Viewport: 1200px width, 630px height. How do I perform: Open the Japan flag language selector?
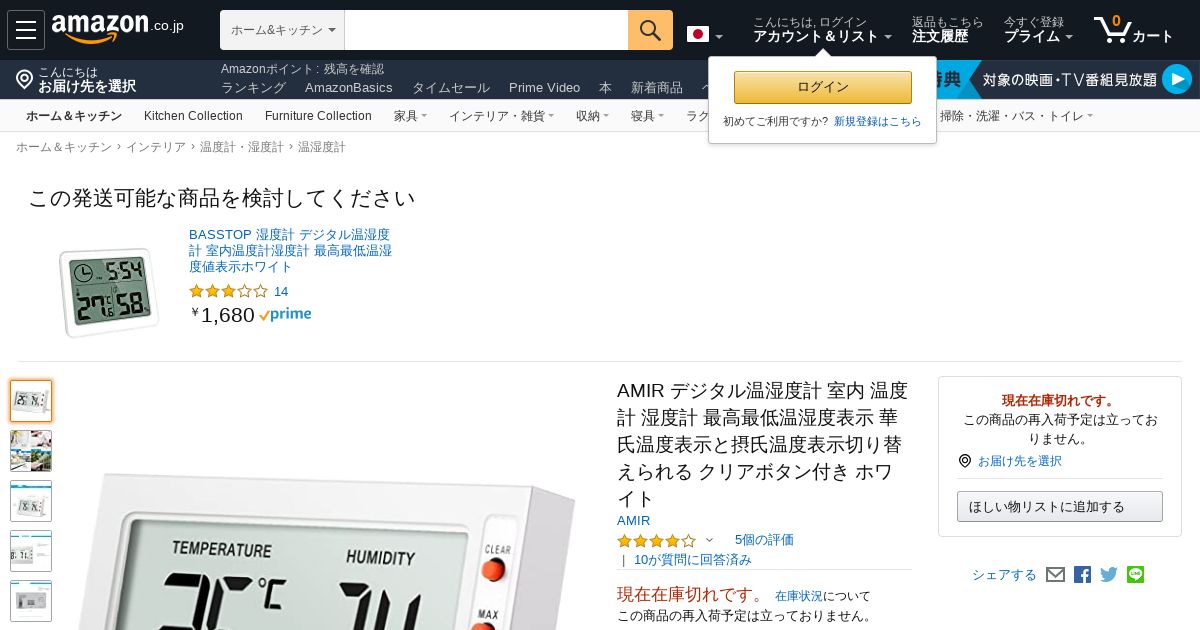click(x=705, y=35)
